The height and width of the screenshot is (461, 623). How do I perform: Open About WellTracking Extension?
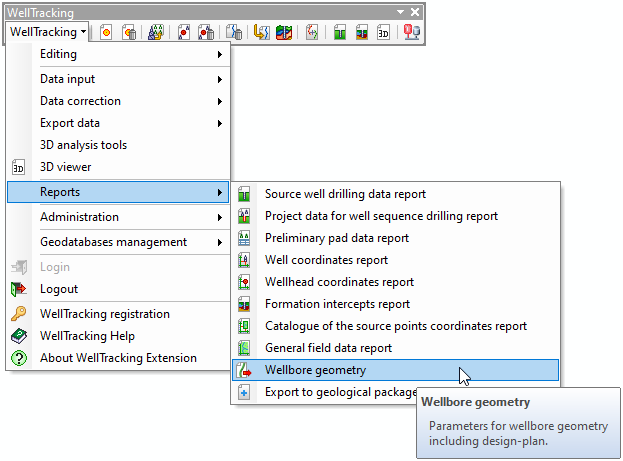pyautogui.click(x=118, y=358)
